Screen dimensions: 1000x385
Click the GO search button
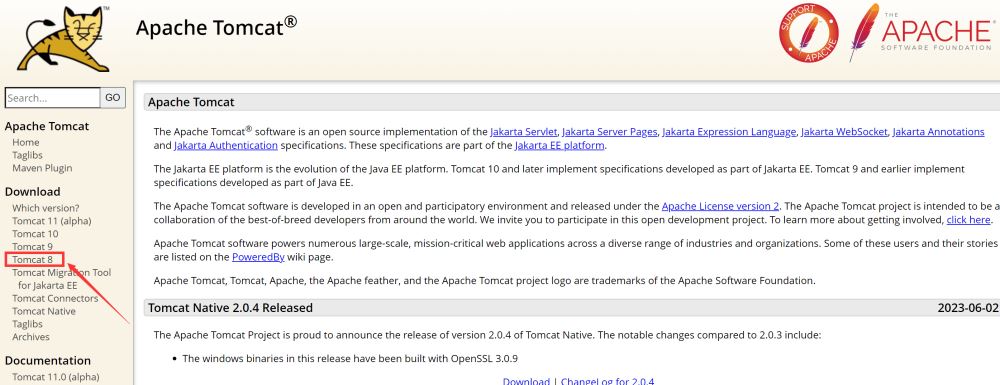(113, 98)
